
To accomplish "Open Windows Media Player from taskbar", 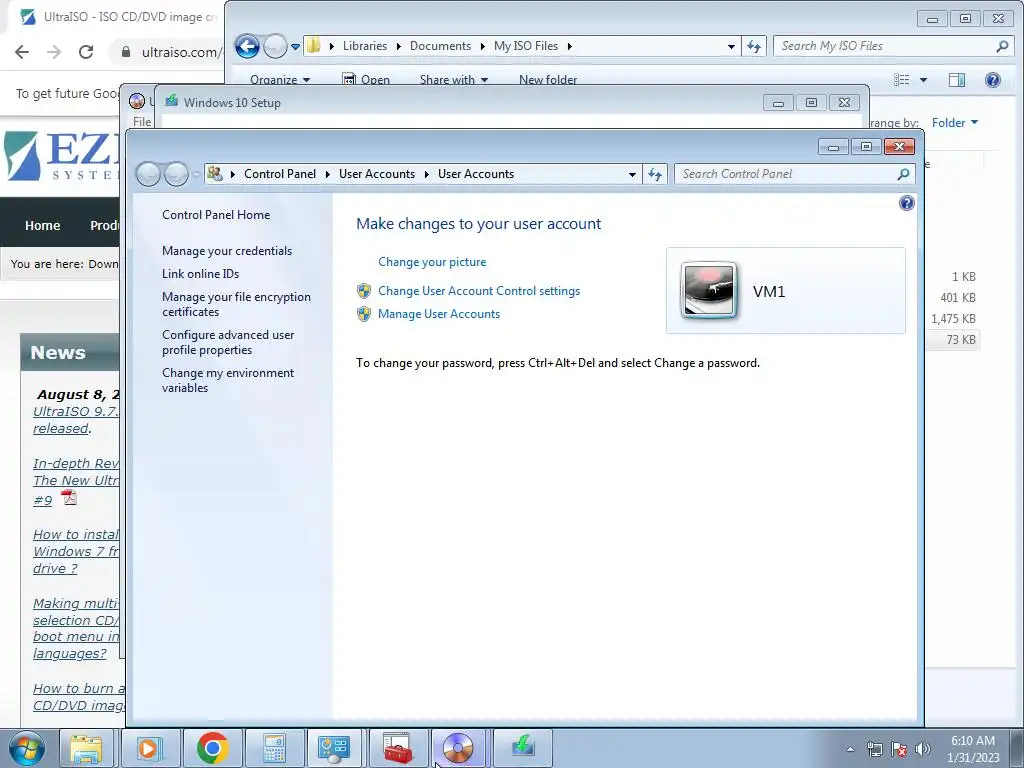I will click(x=149, y=748).
